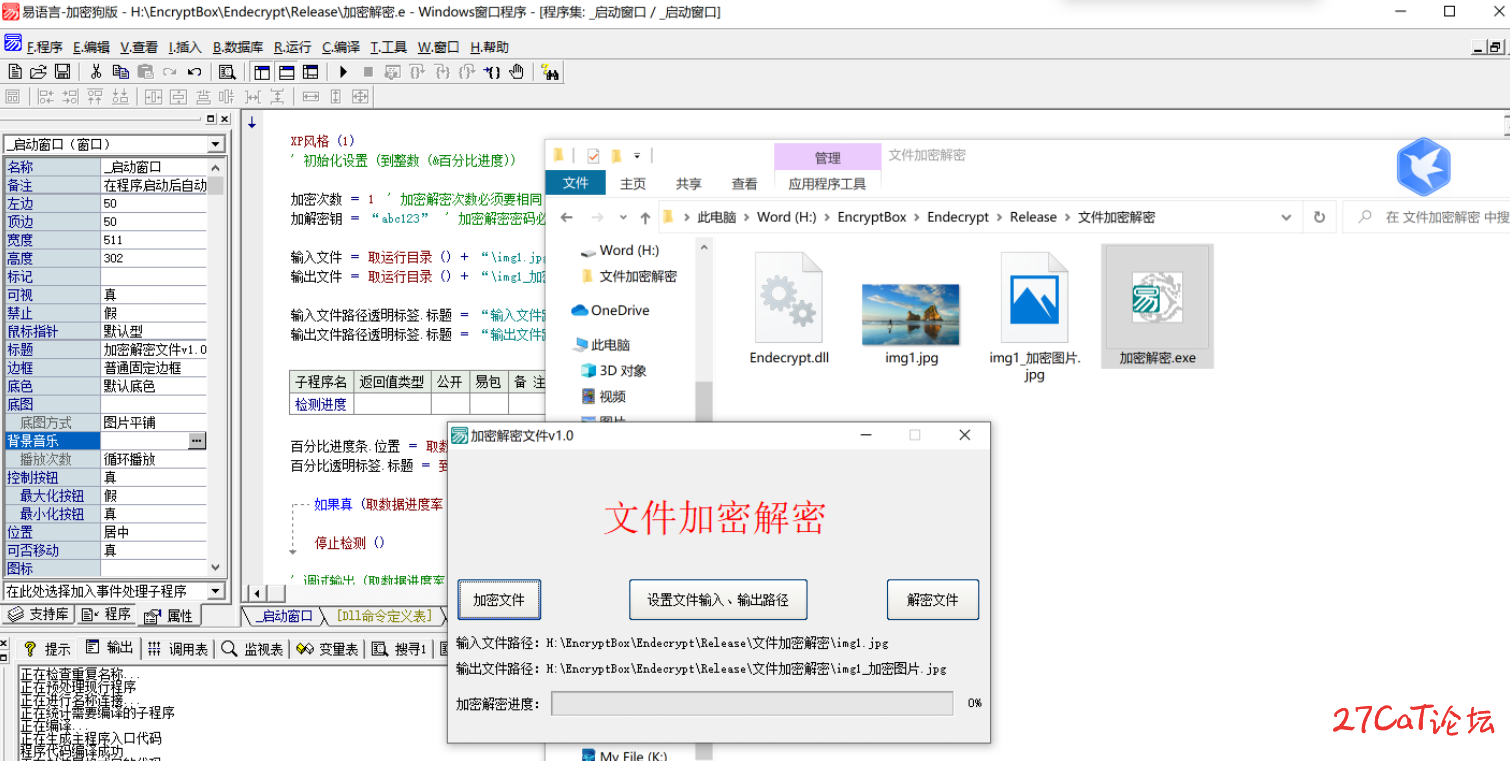Viewport: 1510px width, 761px height.
Task: Select OneDrive in navigation pane
Action: click(x=610, y=310)
